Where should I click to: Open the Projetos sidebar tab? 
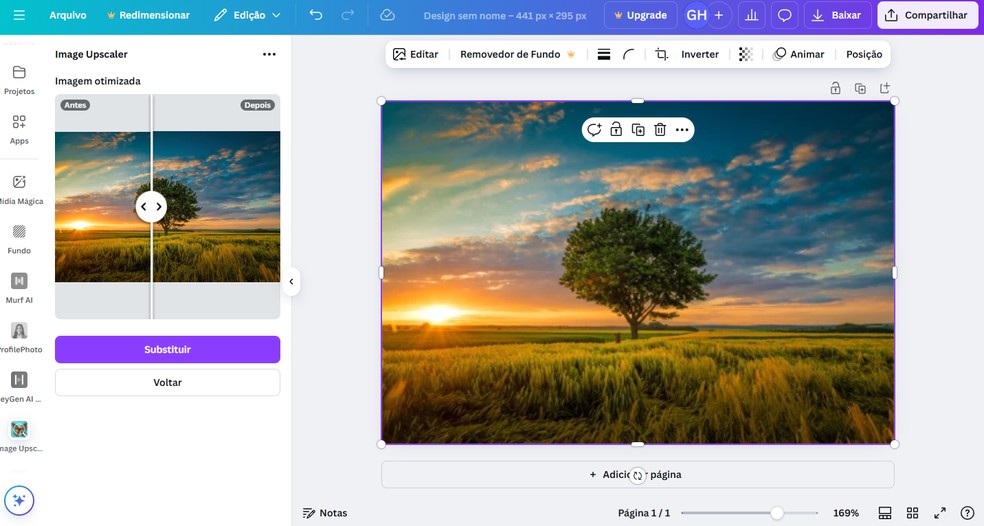click(19, 79)
